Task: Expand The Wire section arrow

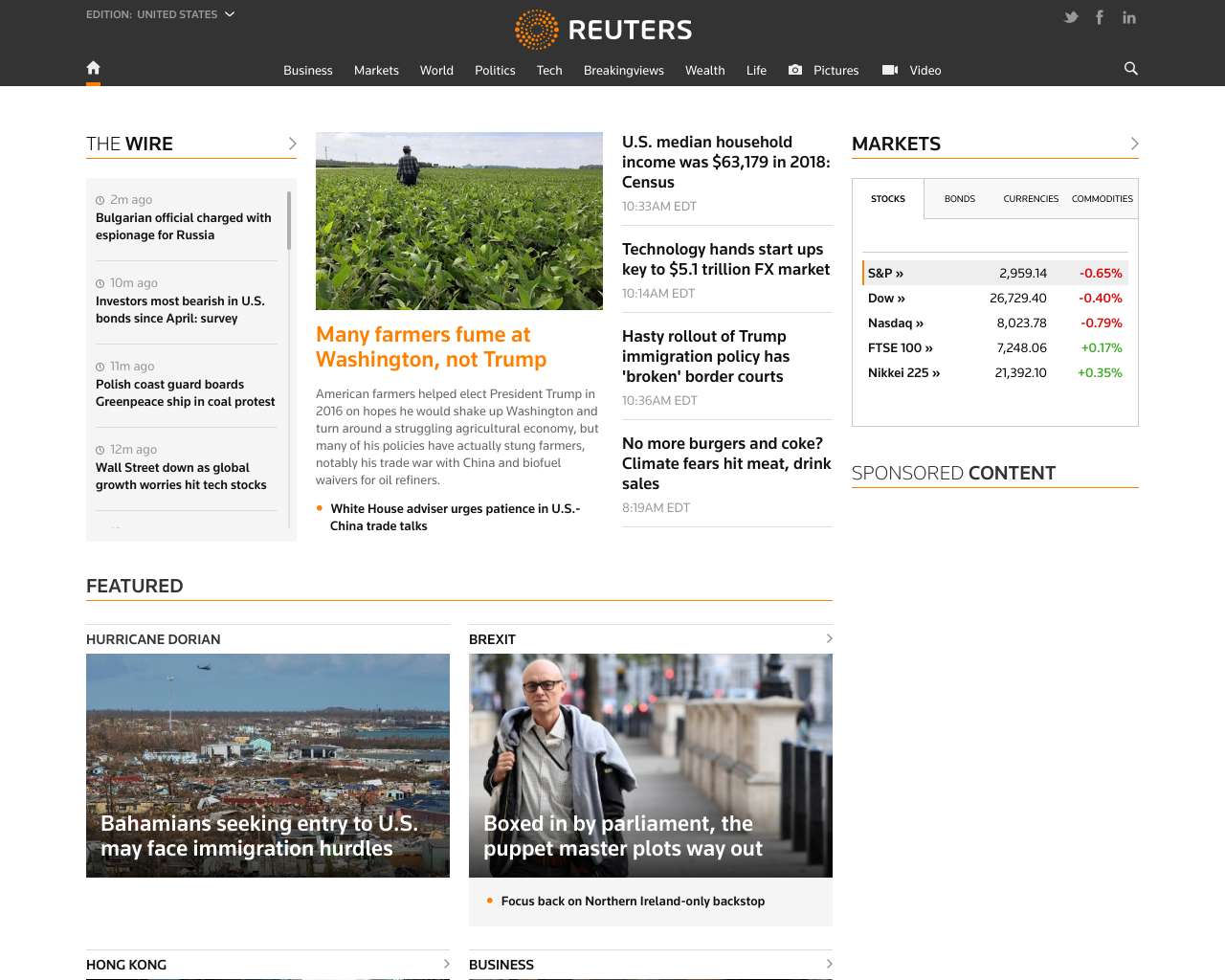Action: coord(293,144)
